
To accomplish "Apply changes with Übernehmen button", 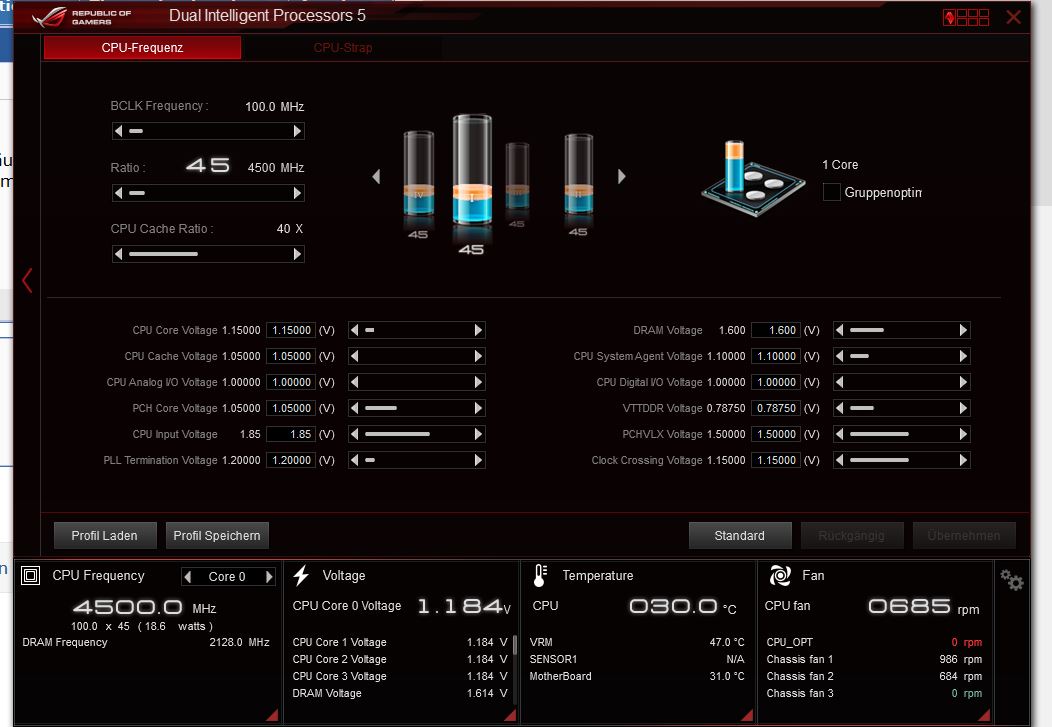I will click(963, 535).
